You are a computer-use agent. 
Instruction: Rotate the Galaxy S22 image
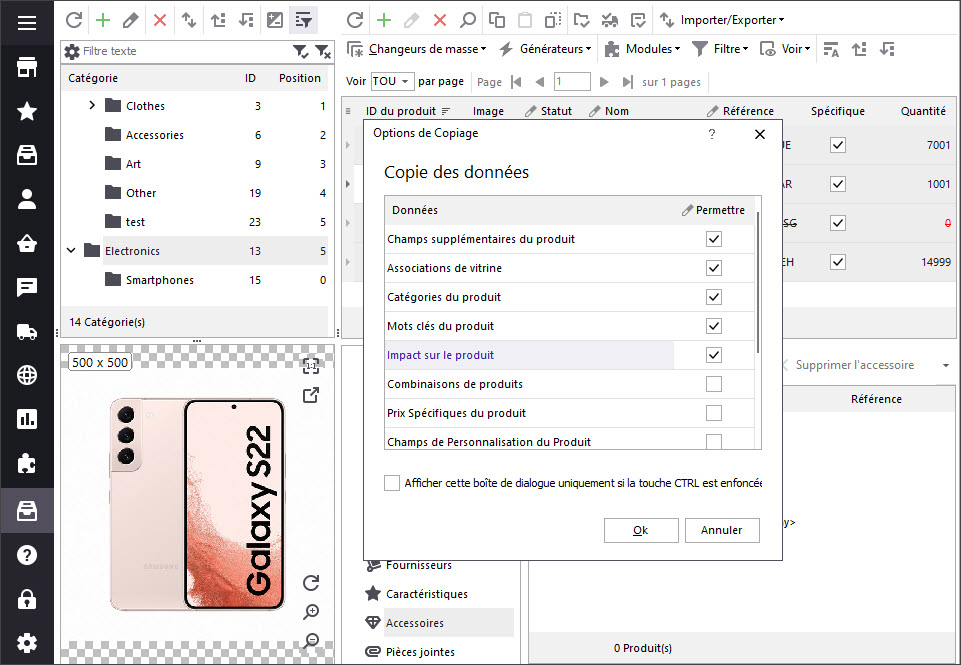(311, 582)
